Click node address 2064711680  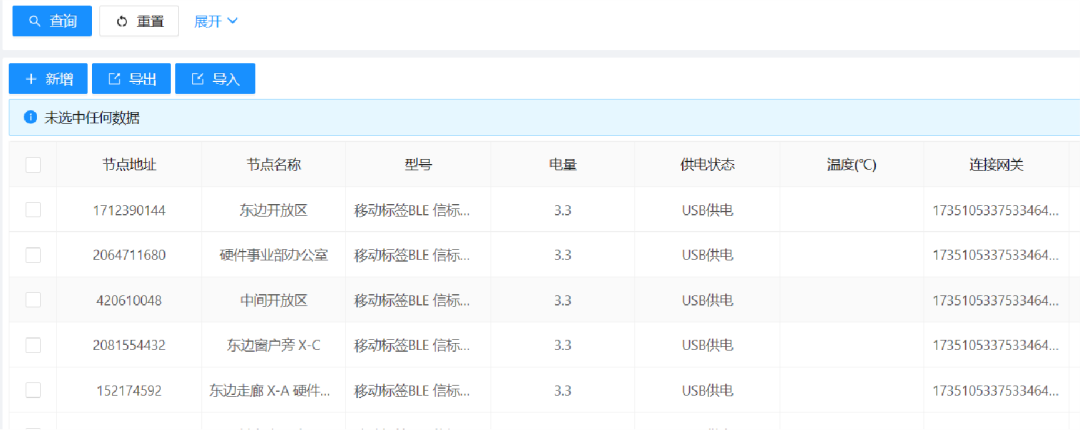point(129,255)
